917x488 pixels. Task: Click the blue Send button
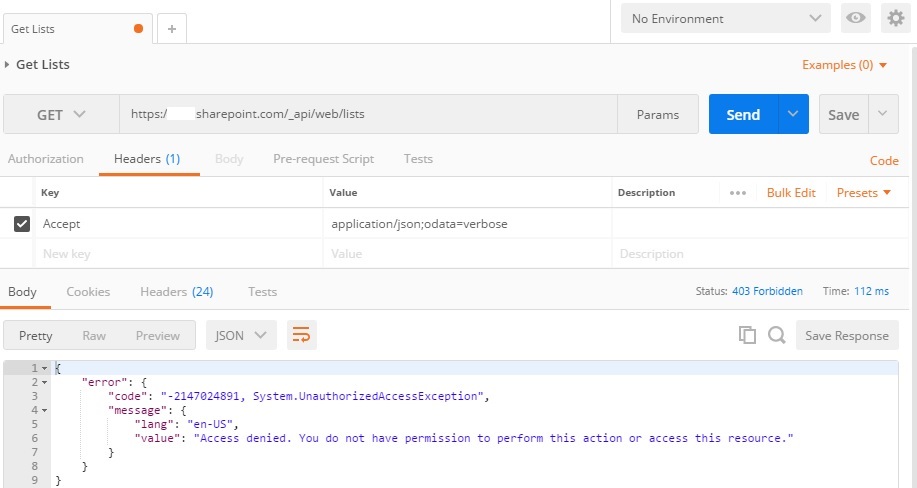(743, 114)
